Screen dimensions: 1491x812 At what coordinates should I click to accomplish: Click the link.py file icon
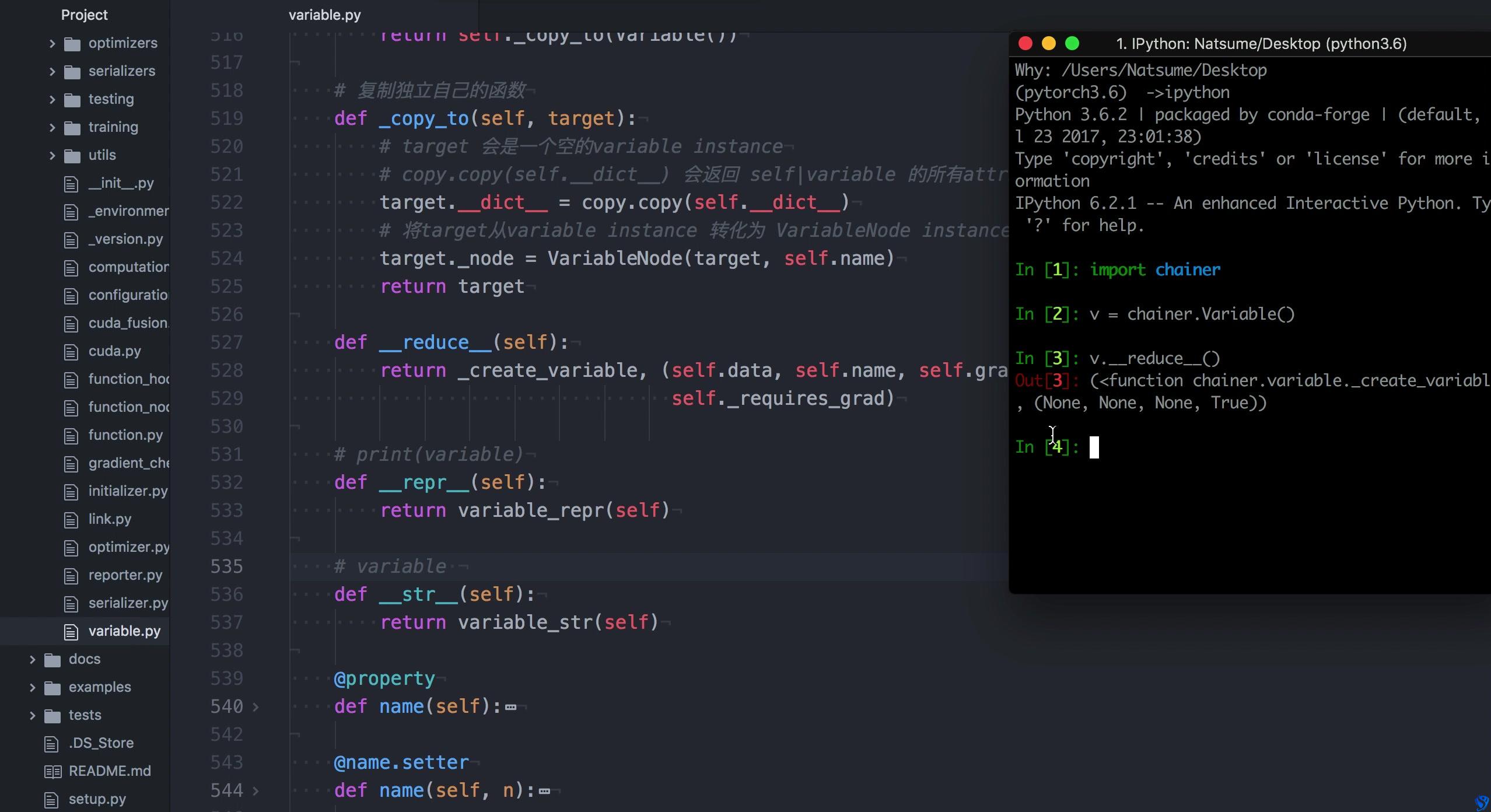tap(71, 520)
